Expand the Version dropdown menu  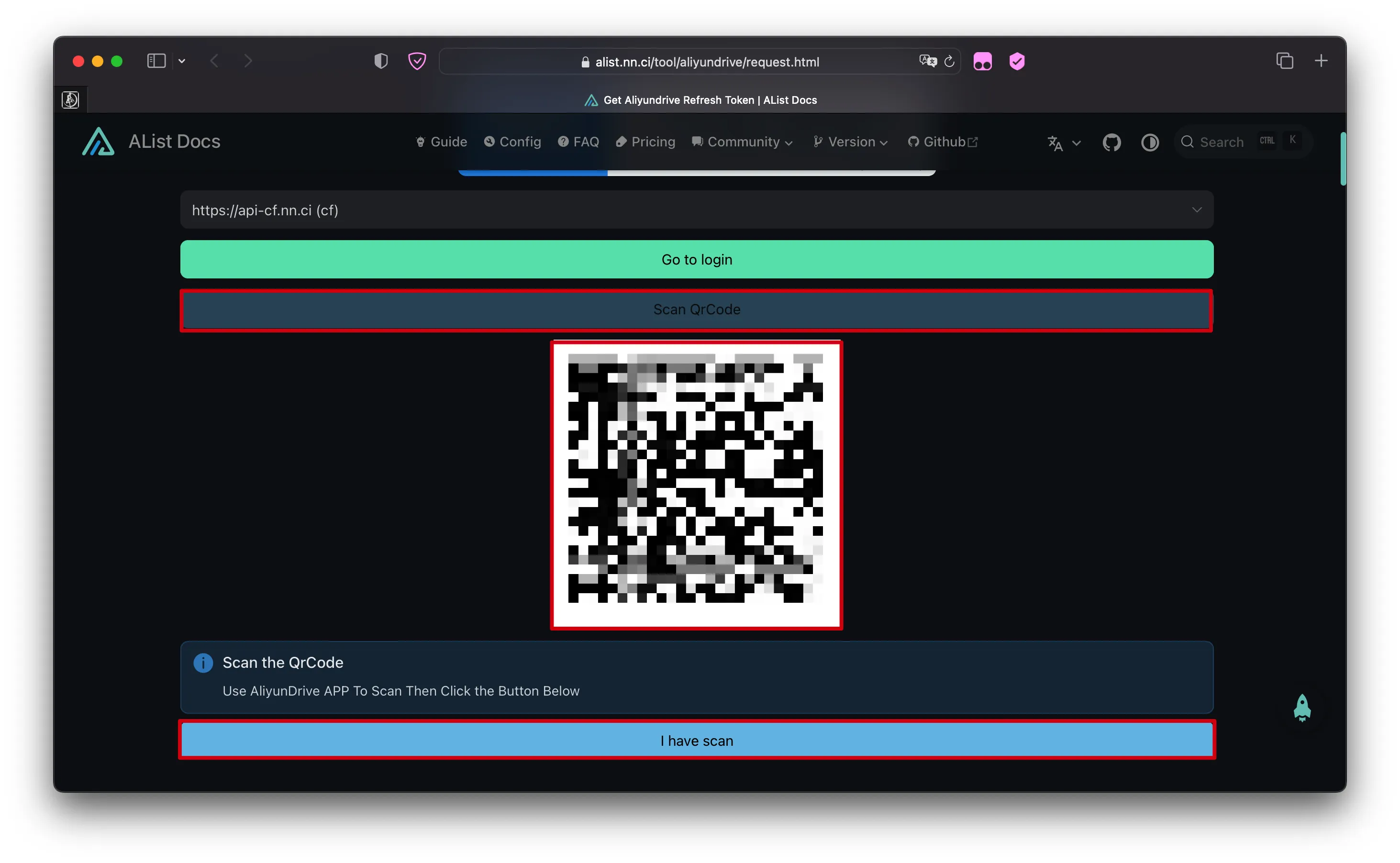click(850, 142)
